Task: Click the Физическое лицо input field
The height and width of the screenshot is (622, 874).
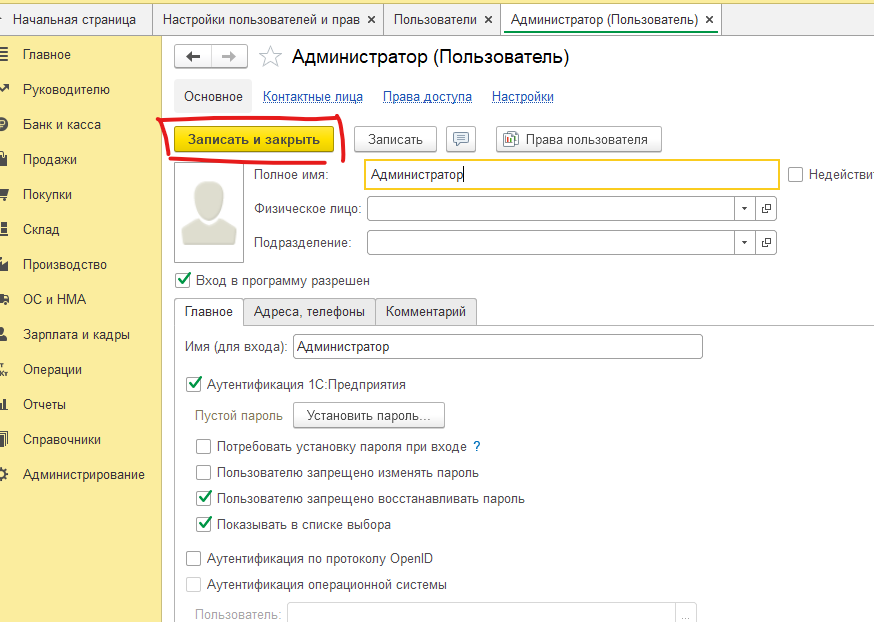Action: [x=551, y=208]
